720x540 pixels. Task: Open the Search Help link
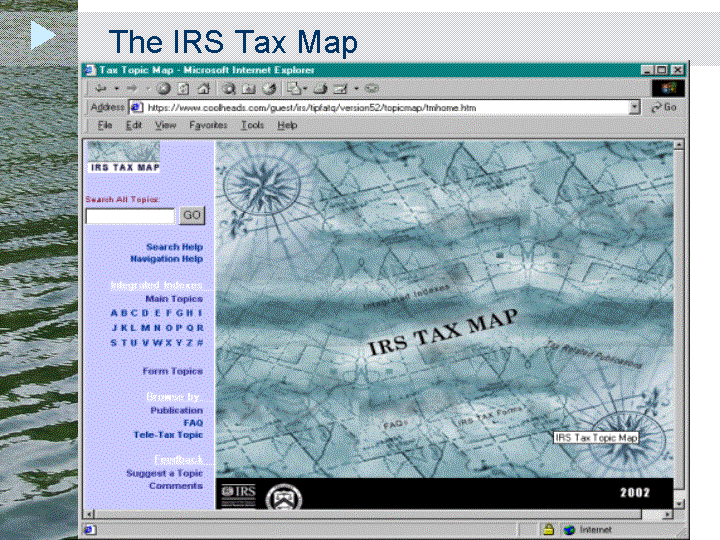[x=174, y=247]
